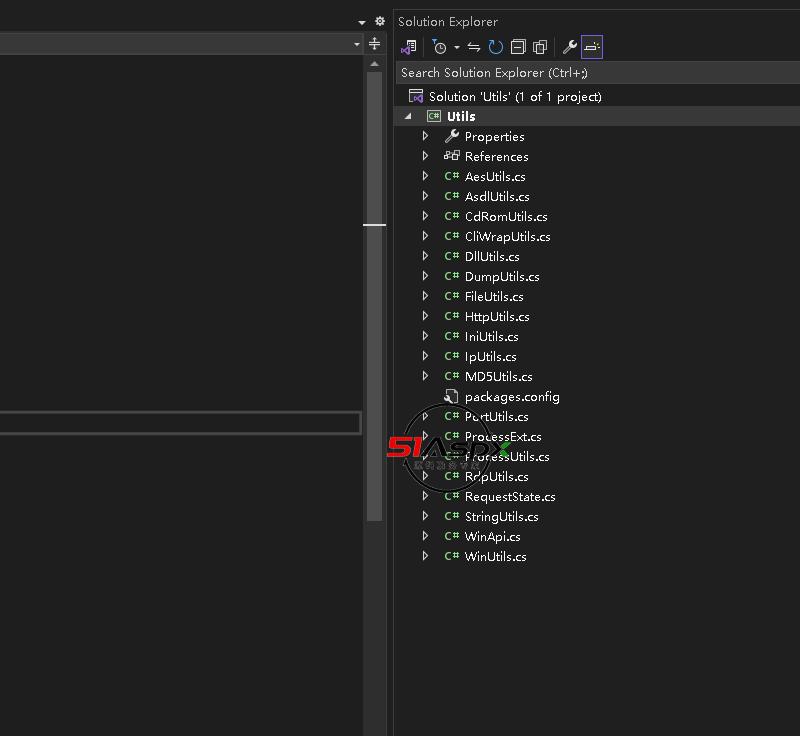Image resolution: width=800 pixels, height=736 pixels.
Task: Select the HttpUtils.cs file
Action: [497, 316]
